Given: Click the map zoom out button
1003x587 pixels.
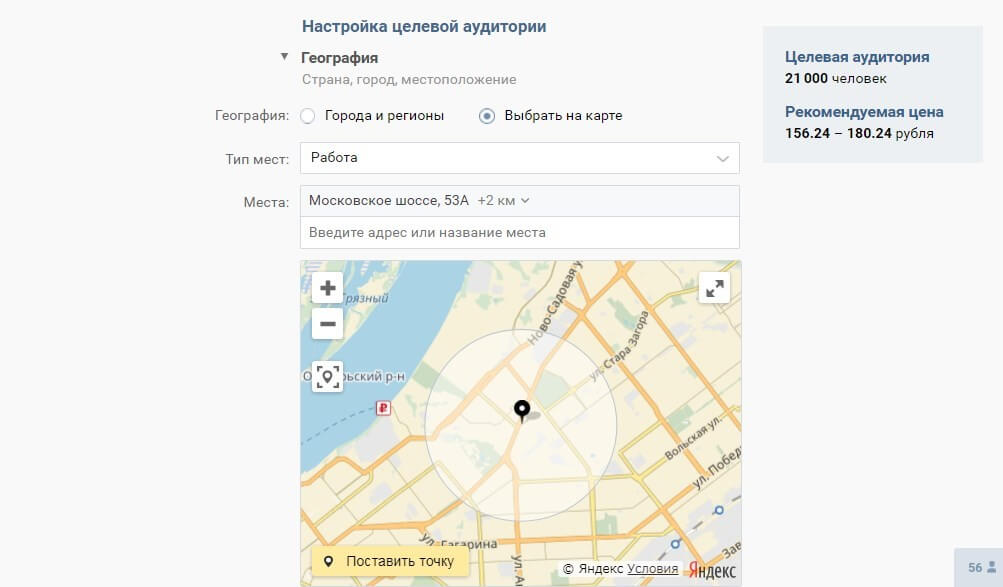Looking at the screenshot, I should 327,322.
